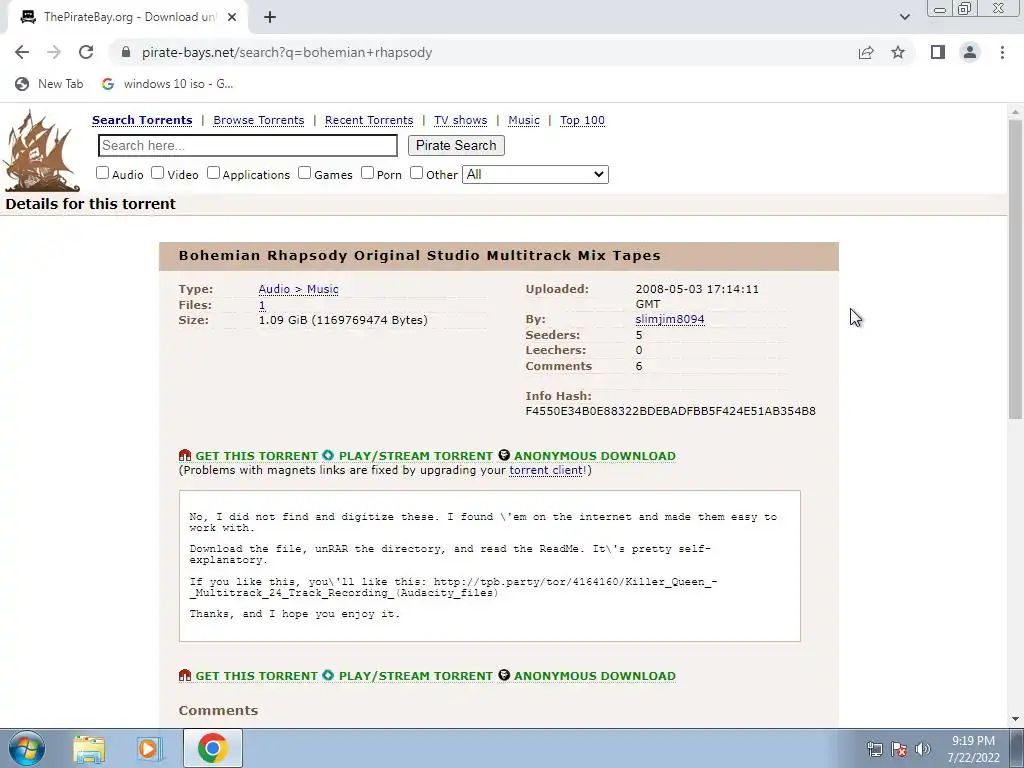The width and height of the screenshot is (1024, 768).
Task: Click the Size value 1.09 GiB
Action: coord(344,320)
